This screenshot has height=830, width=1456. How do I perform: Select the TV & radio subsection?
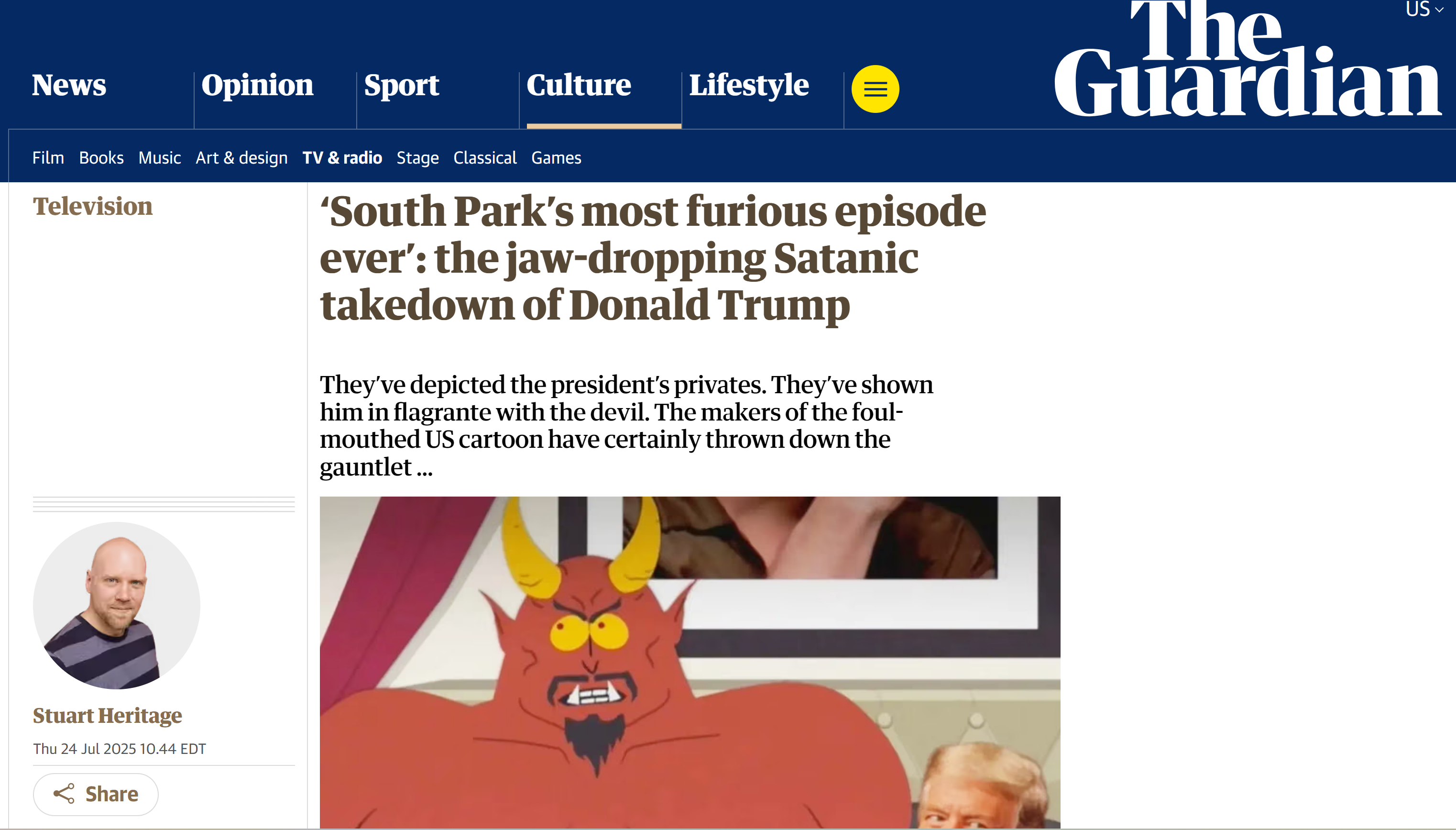(x=342, y=158)
